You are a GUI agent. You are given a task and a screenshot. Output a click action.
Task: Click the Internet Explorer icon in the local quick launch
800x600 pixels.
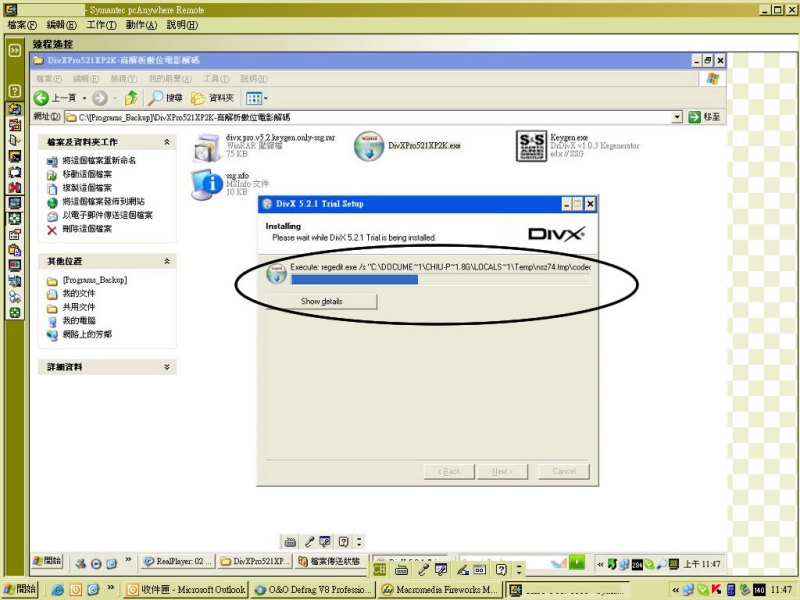(58, 590)
